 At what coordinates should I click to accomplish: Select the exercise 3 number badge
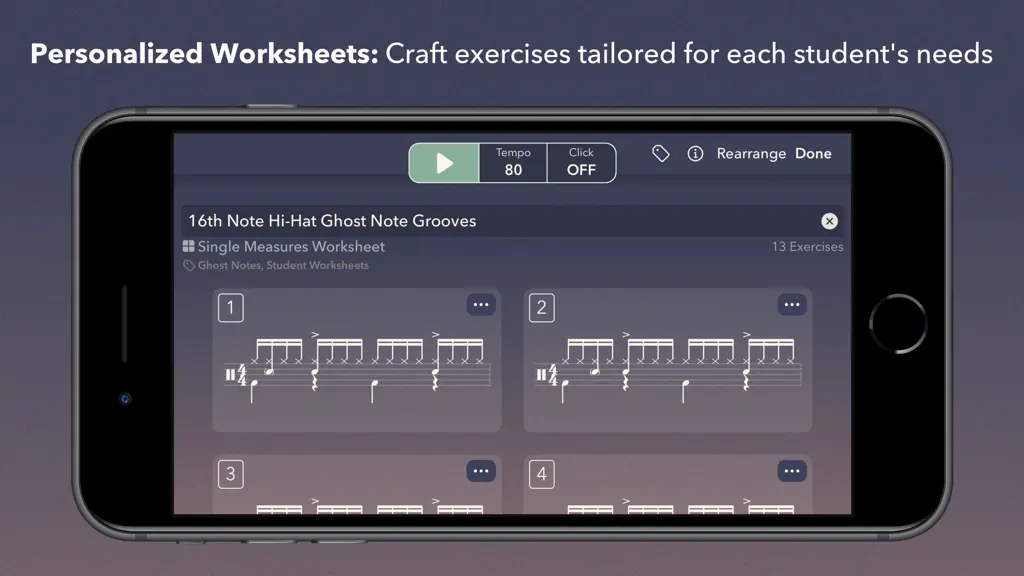(x=231, y=474)
